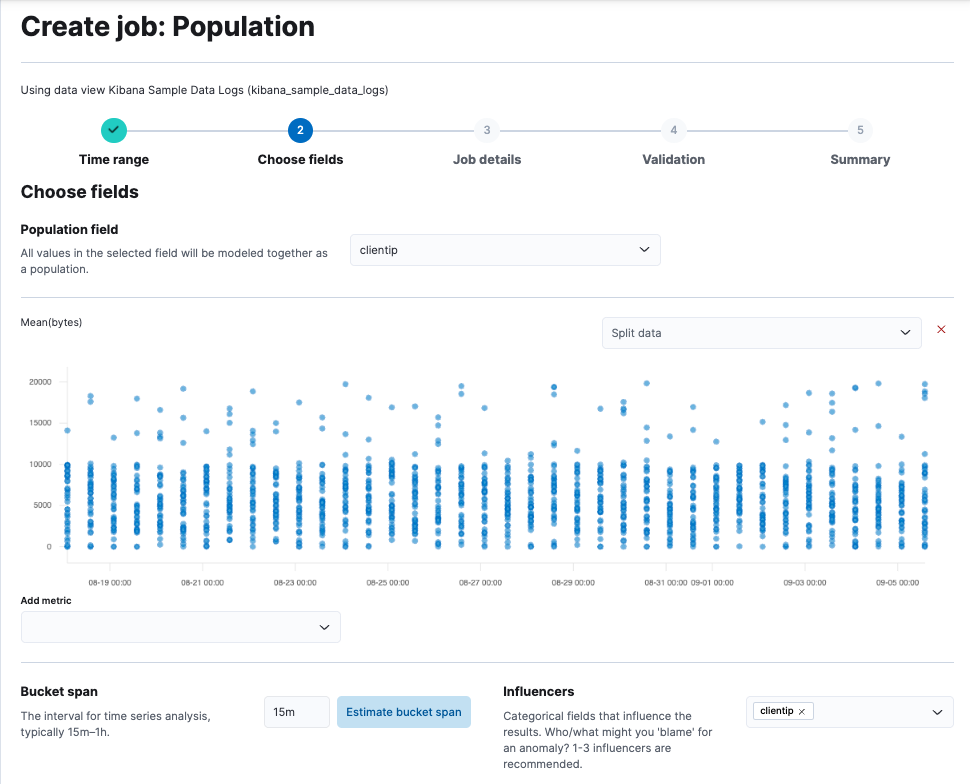This screenshot has height=784, width=970.
Task: Remove the clientip influencer tag via its x
Action: point(804,710)
